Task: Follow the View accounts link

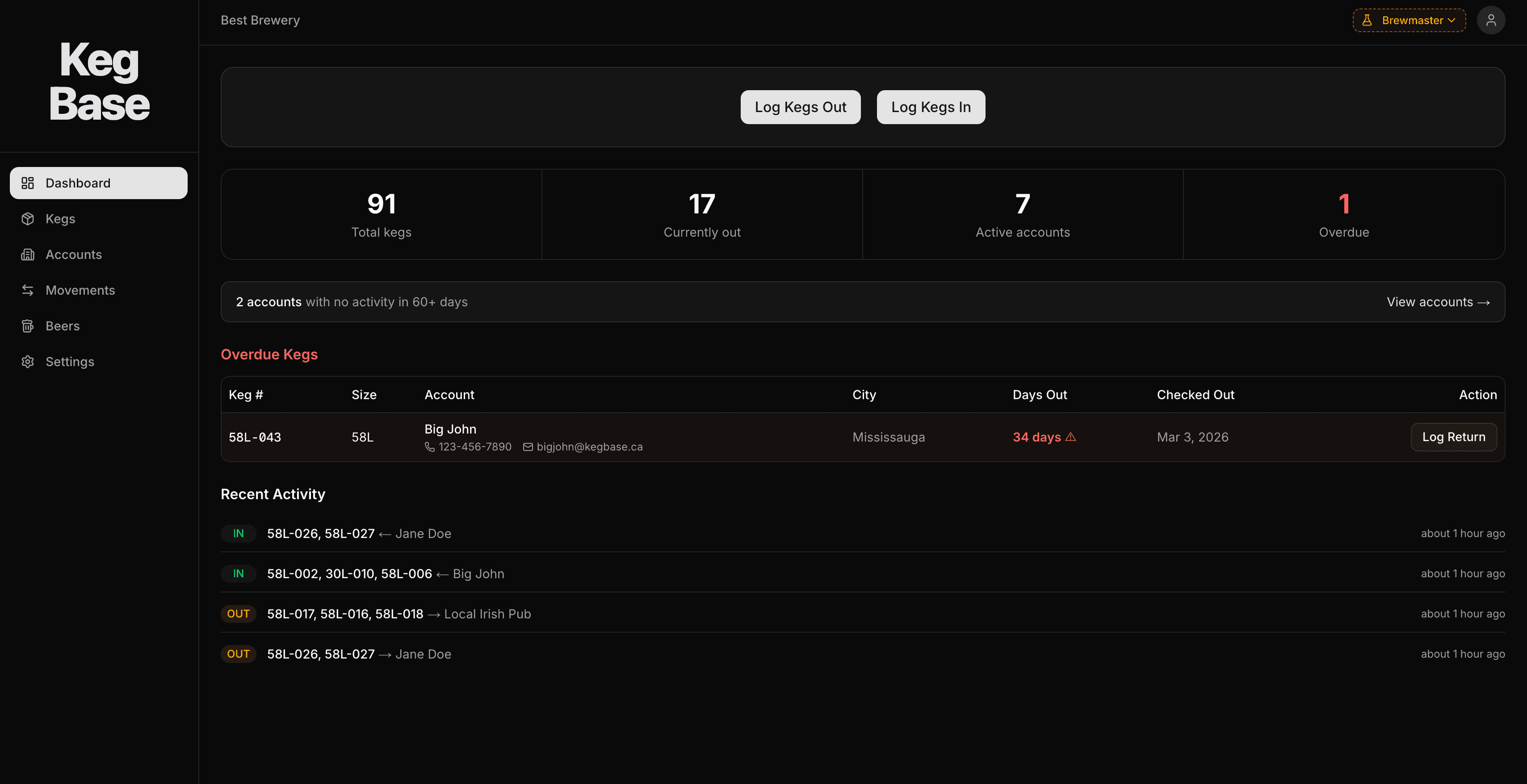Action: [x=1438, y=302]
